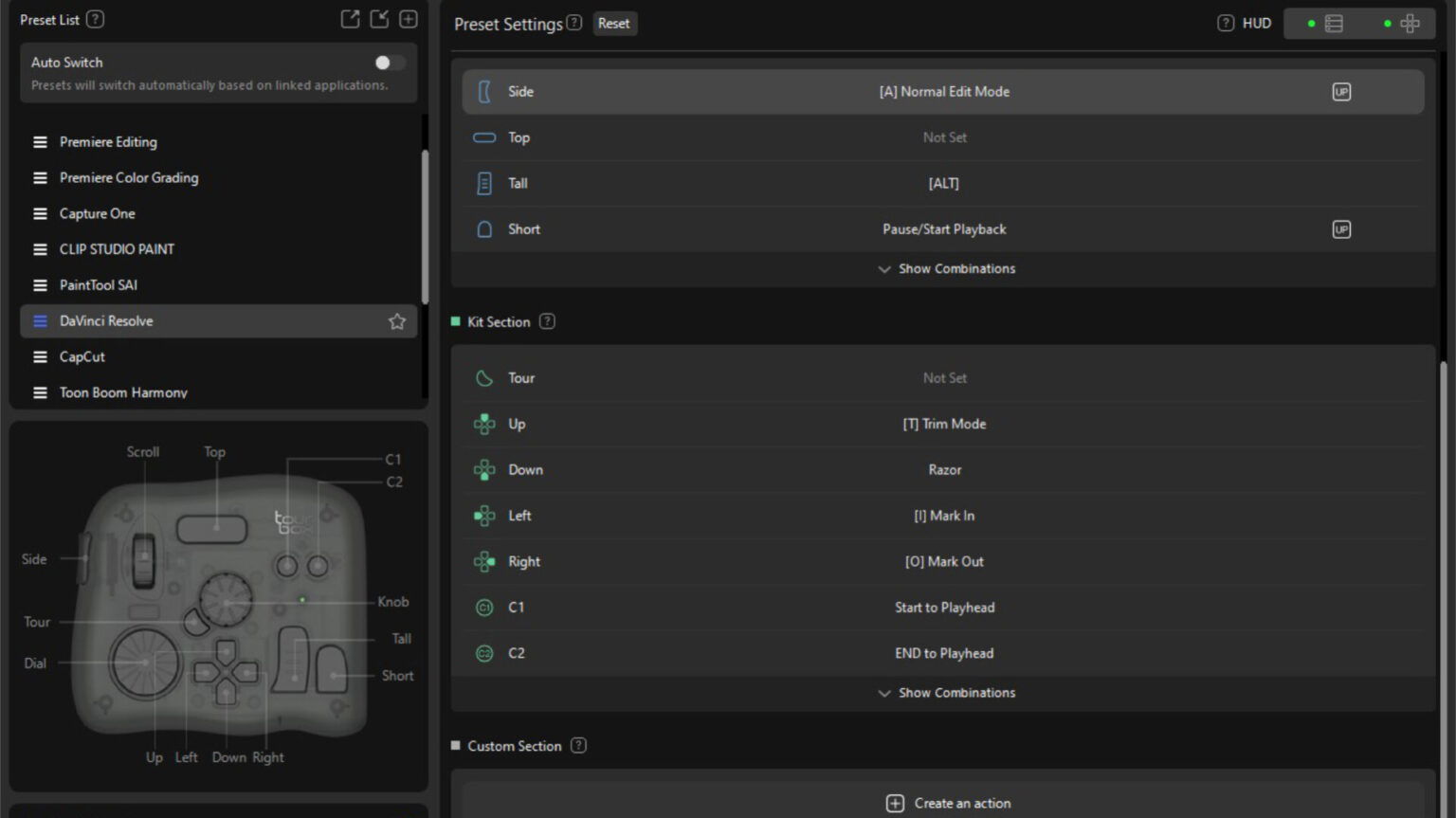Image resolution: width=1456 pixels, height=818 pixels.
Task: Click the import preset icon
Action: pyautogui.click(x=378, y=18)
